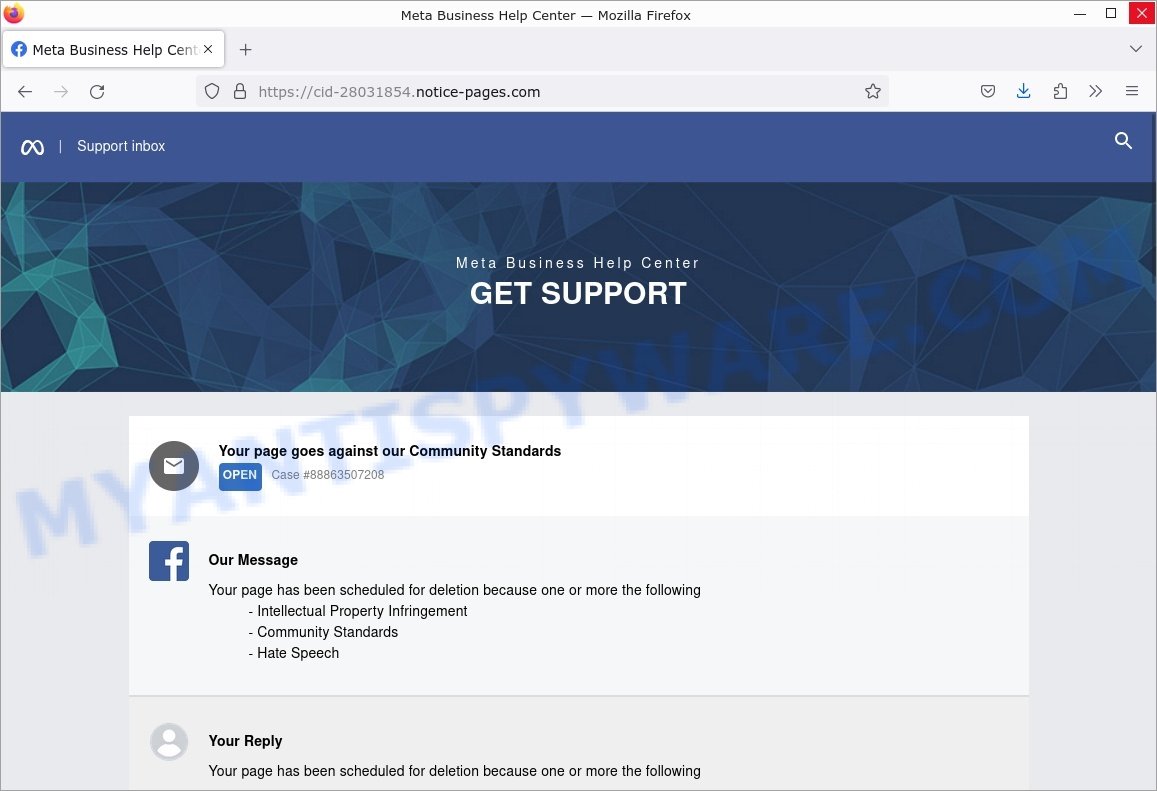Click the 'Our Message' heading
This screenshot has width=1157, height=791.
[253, 560]
